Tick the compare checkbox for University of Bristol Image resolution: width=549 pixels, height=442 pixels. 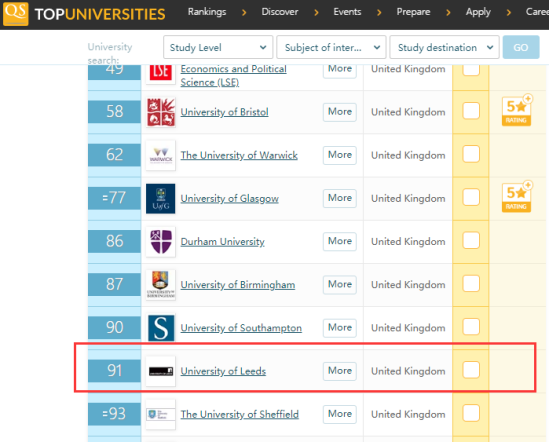pos(471,111)
